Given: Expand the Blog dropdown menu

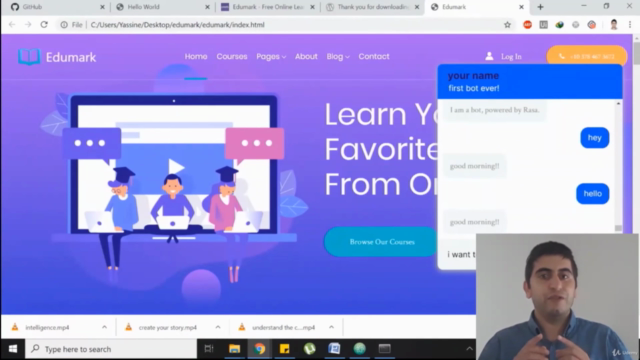Looking at the screenshot, I should (x=338, y=57).
